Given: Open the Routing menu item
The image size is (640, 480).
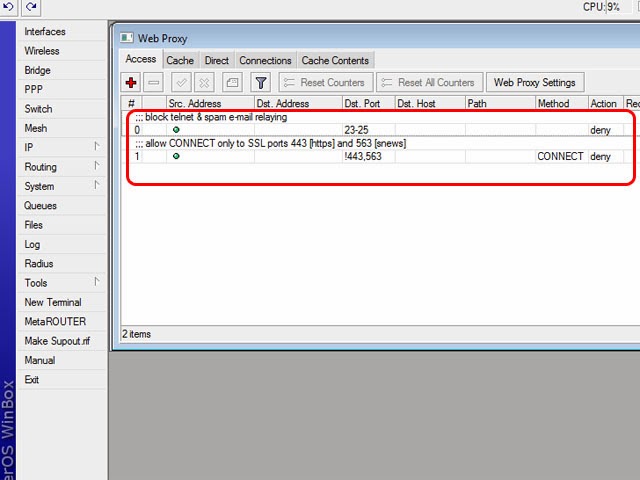Looking at the screenshot, I should click(61, 167).
